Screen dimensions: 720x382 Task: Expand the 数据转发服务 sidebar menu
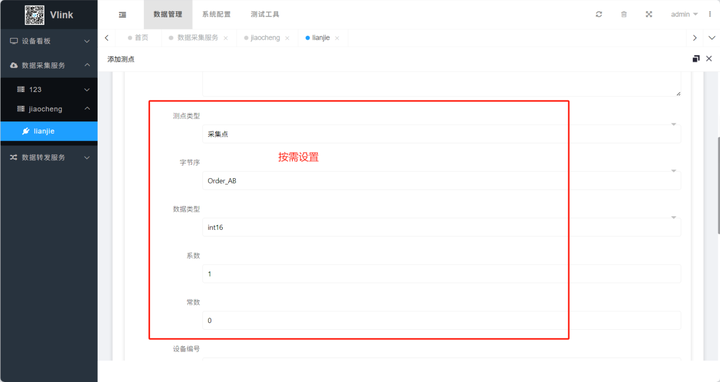point(49,157)
